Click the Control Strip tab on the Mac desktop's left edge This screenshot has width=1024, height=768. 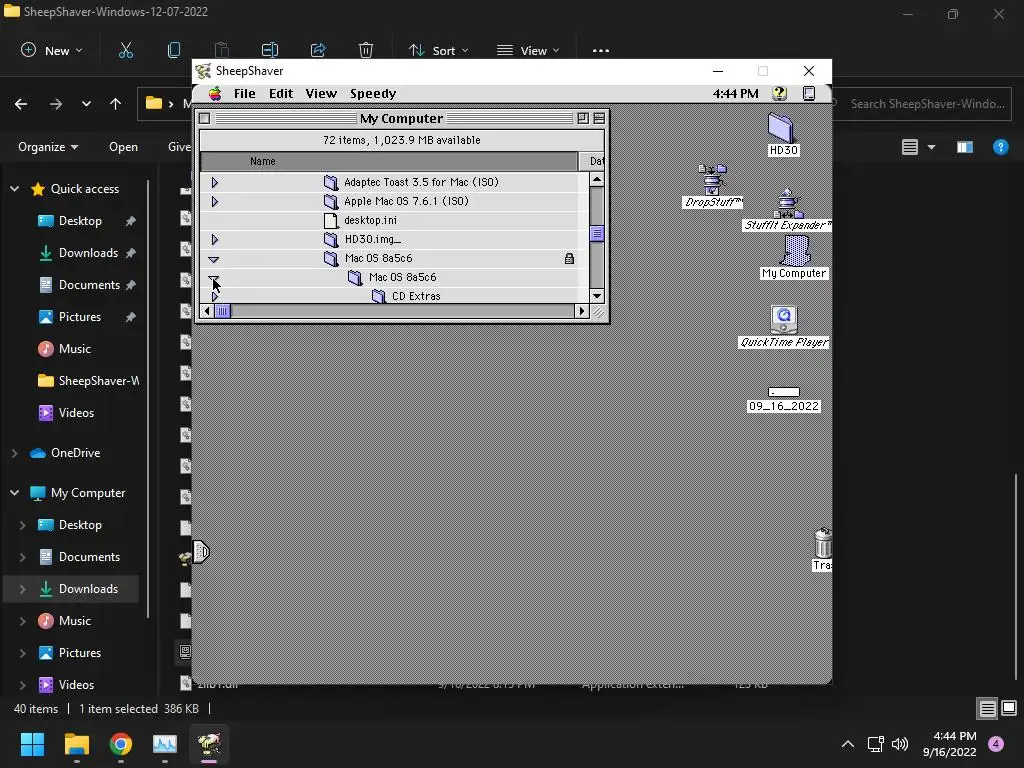[200, 552]
